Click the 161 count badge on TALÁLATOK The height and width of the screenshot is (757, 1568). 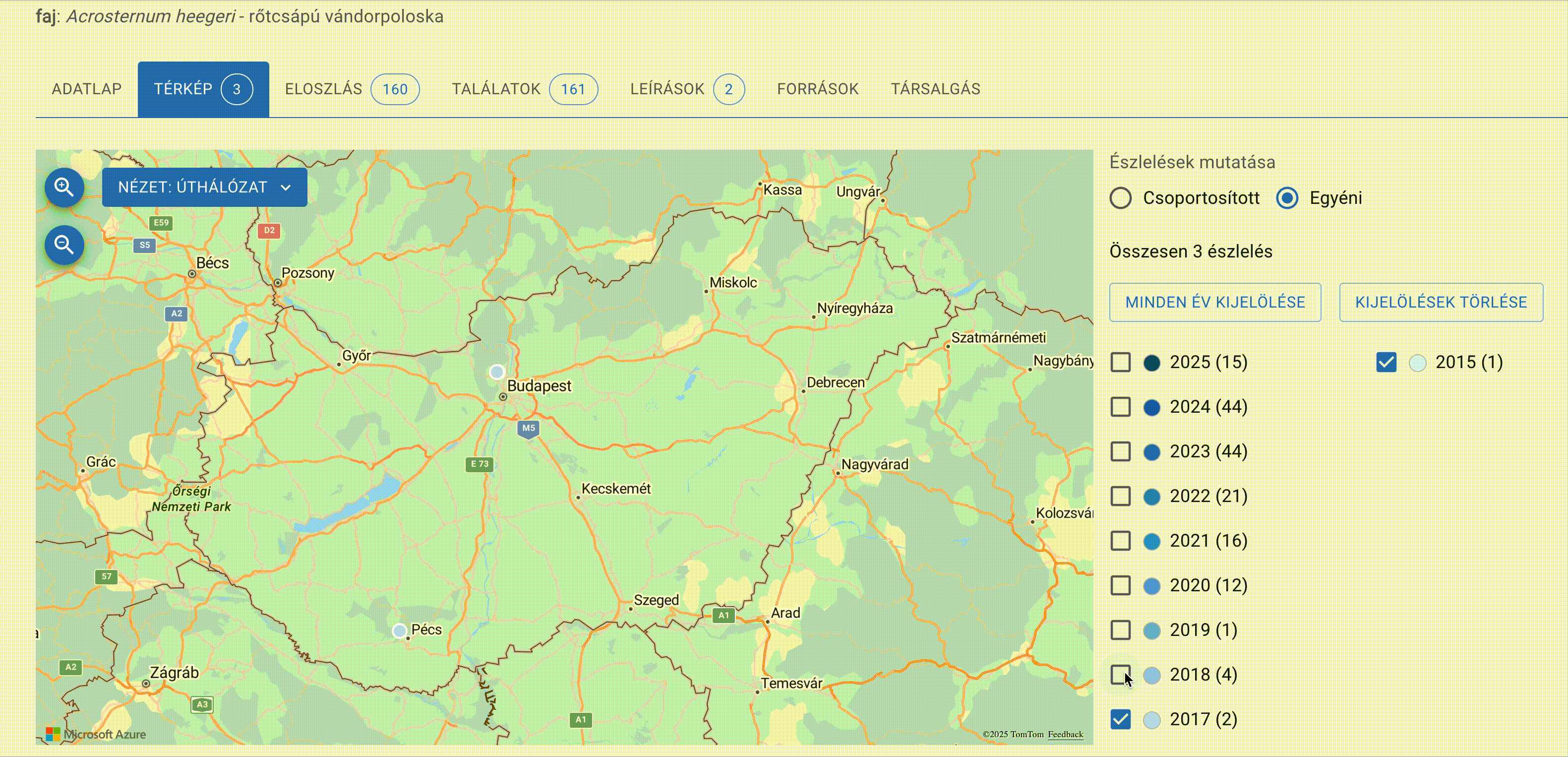tap(573, 89)
